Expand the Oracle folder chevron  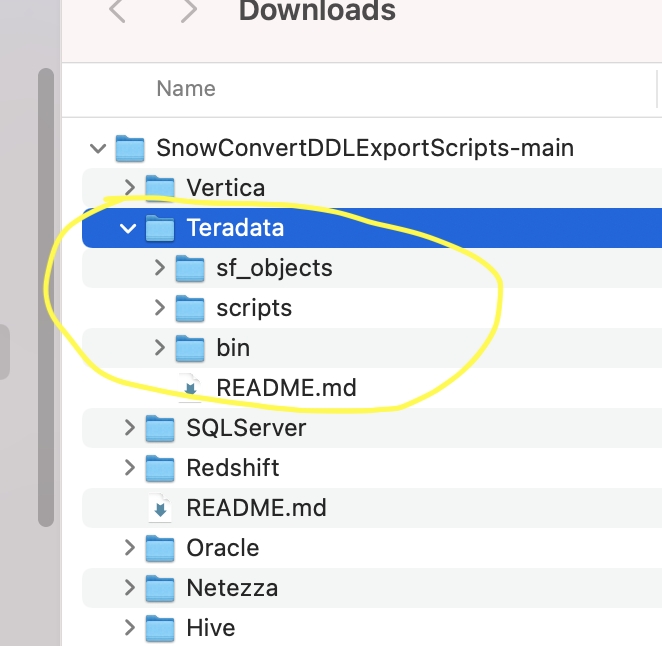point(129,548)
